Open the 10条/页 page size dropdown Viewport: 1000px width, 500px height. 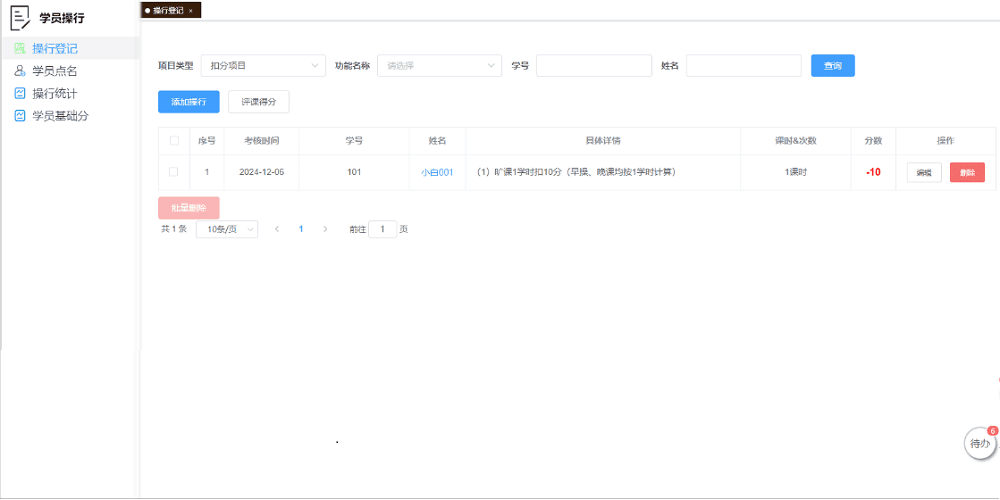226,229
